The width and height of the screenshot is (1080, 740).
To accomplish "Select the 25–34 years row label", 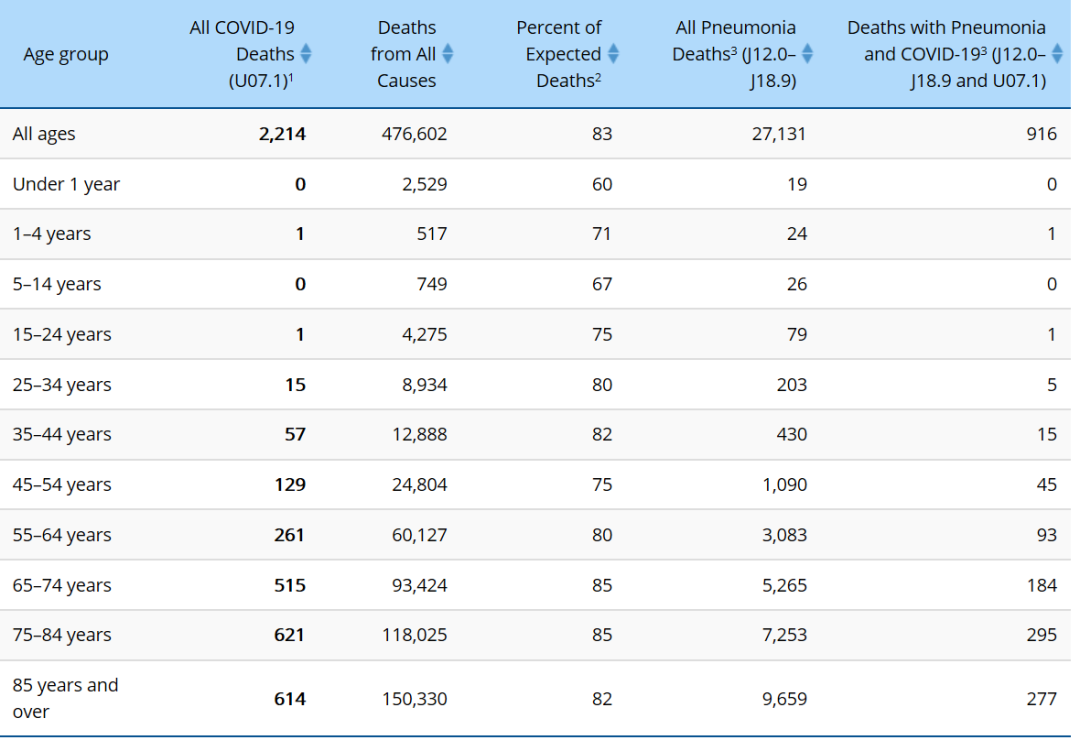I will point(62,384).
